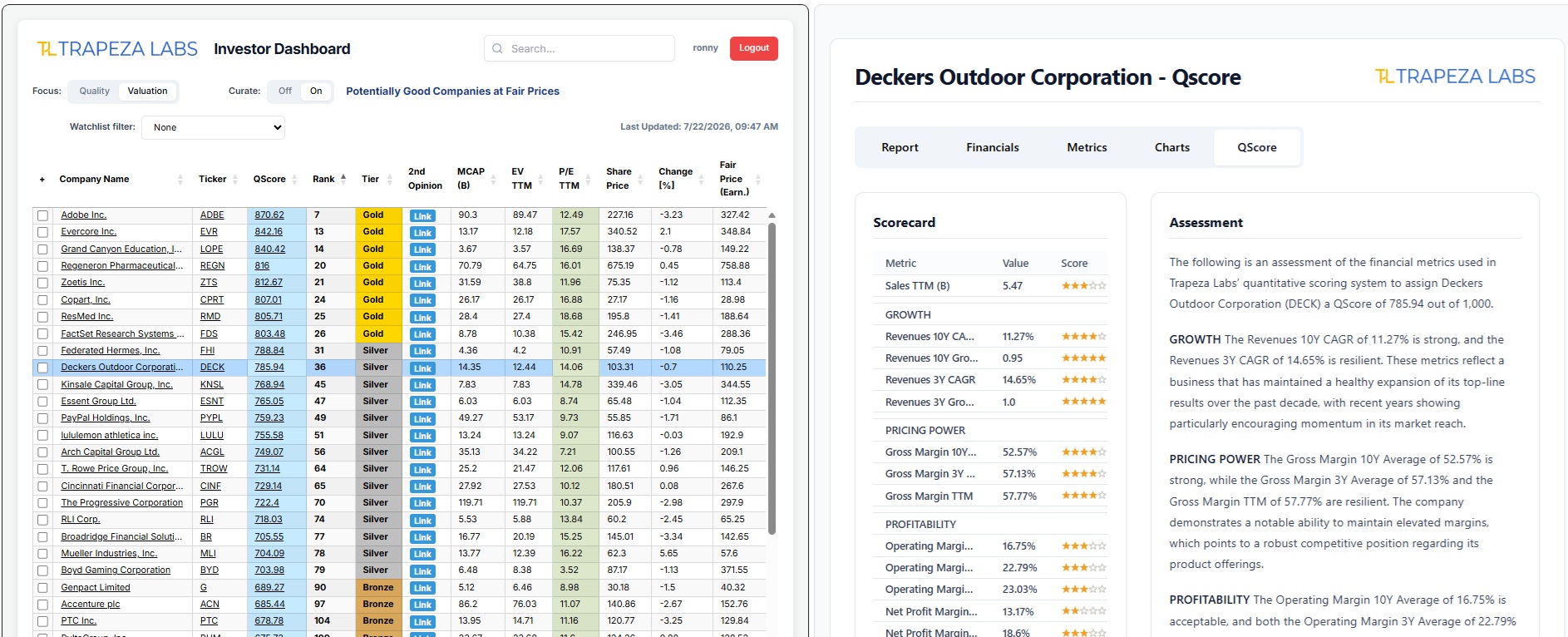Click star rating for Sales TTM
The width and height of the screenshot is (1568, 637).
[1083, 285]
